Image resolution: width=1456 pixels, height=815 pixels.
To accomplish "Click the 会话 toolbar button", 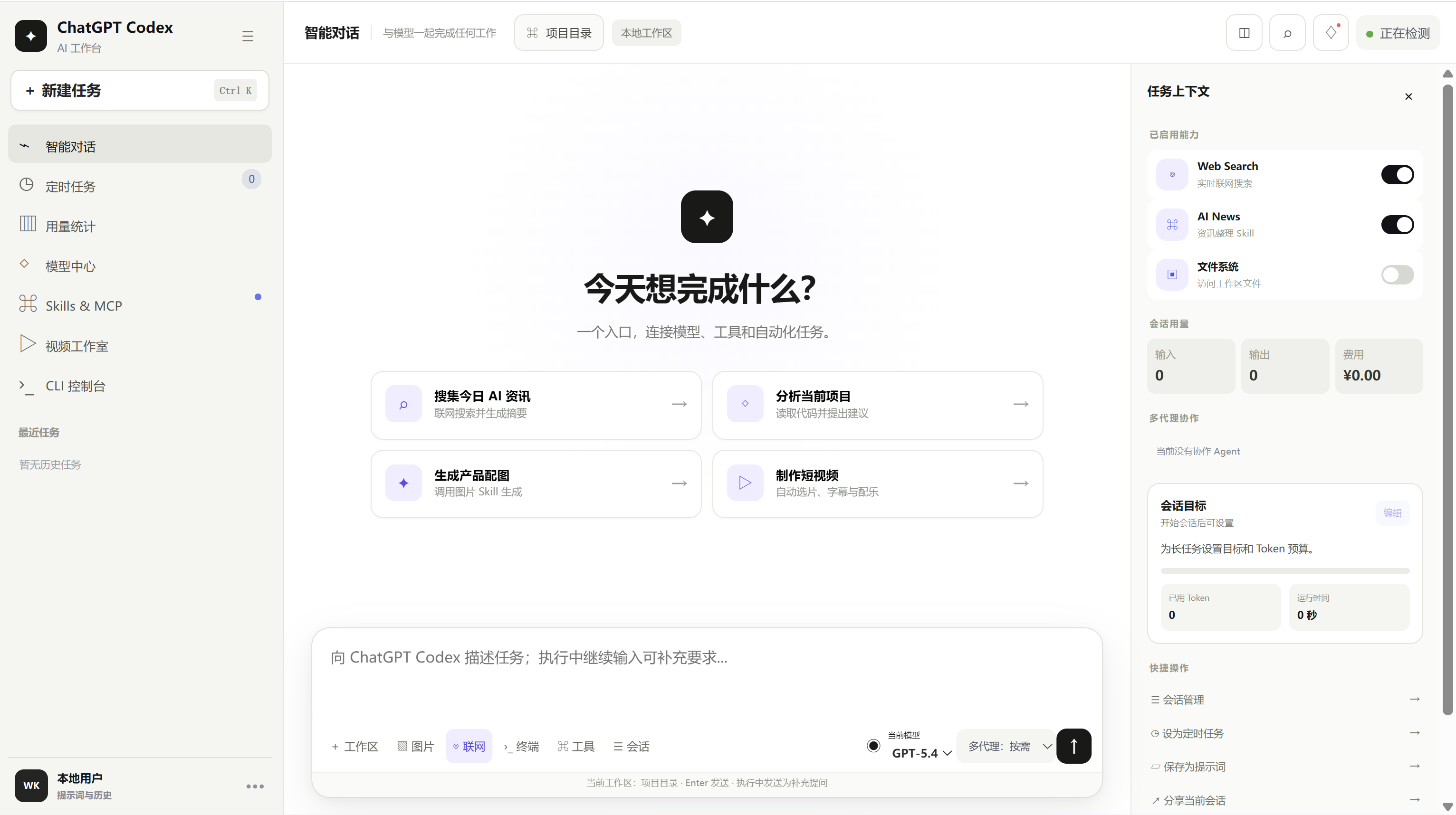I will click(632, 747).
